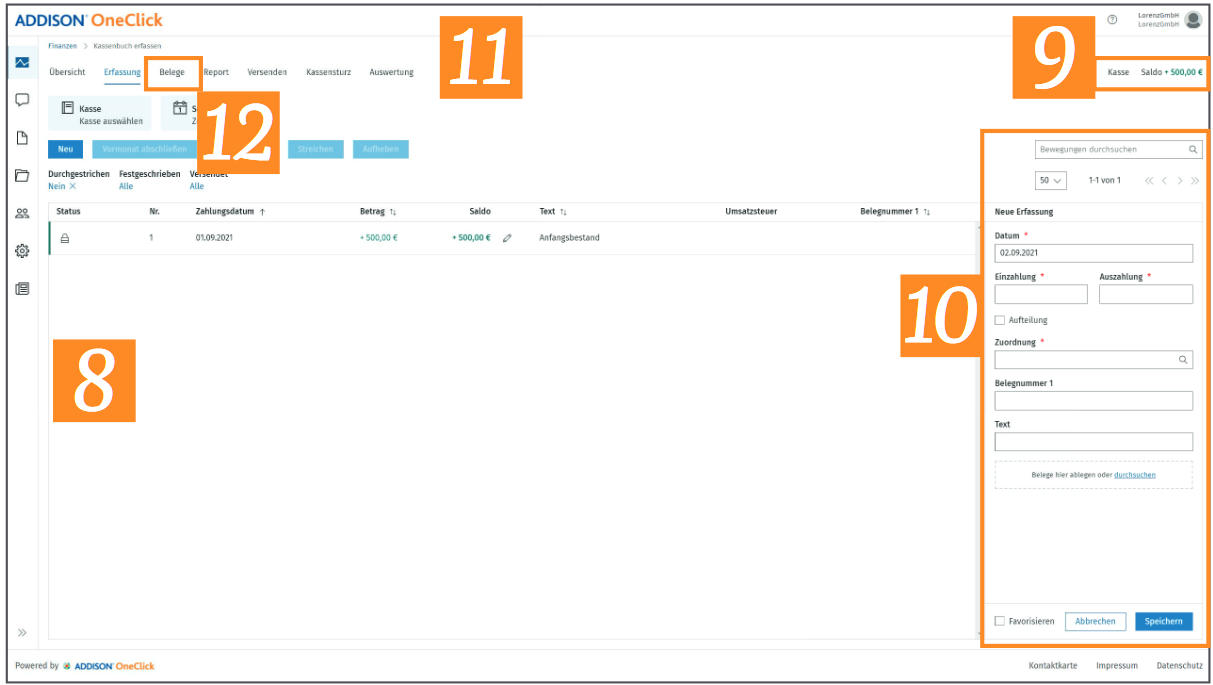Jump to the last page arrow
Screen dimensions: 1213x685
(1195, 181)
